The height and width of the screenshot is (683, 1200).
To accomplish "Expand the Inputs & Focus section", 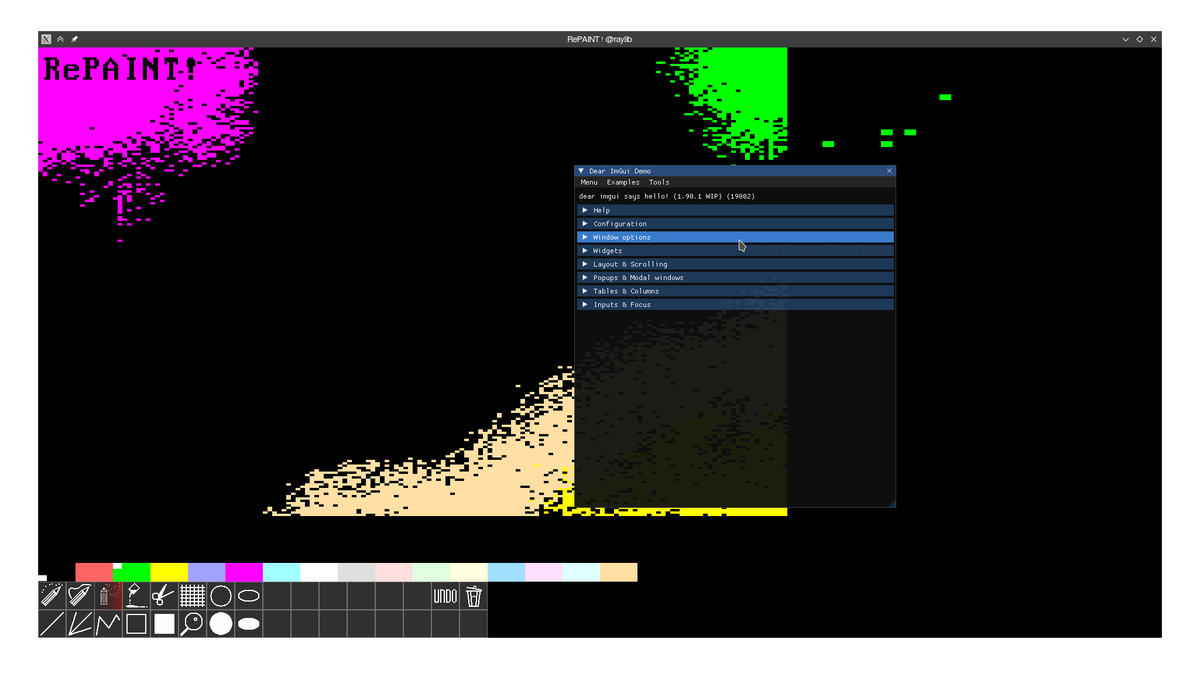I will point(735,305).
